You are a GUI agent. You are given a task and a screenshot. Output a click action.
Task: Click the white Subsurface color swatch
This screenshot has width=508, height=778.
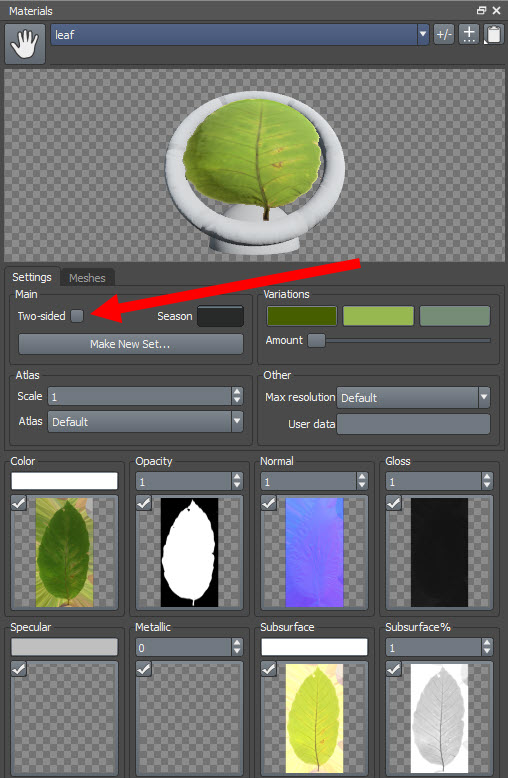tap(315, 647)
